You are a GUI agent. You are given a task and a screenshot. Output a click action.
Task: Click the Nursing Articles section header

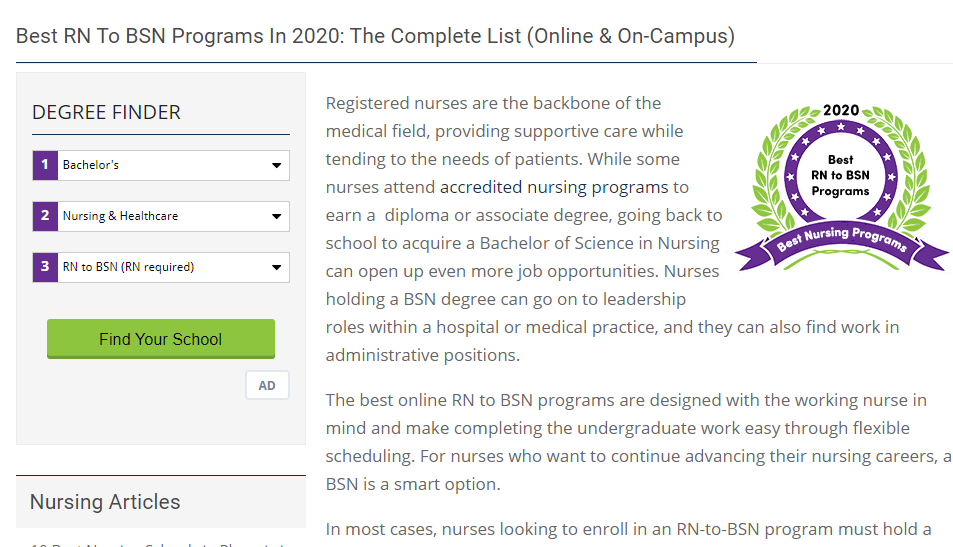click(x=105, y=502)
